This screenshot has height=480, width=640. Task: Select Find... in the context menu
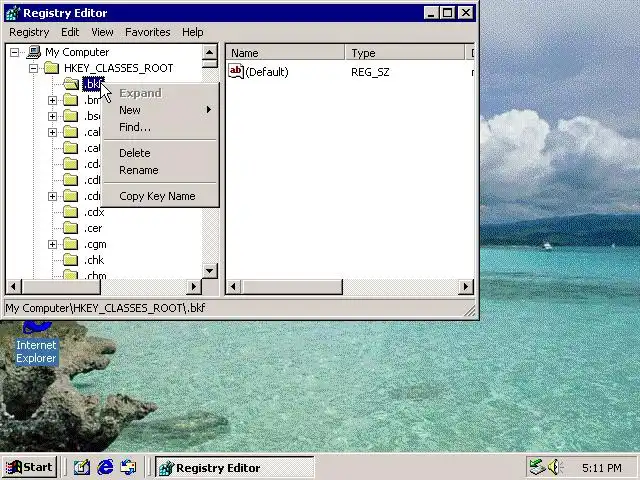[160, 127]
